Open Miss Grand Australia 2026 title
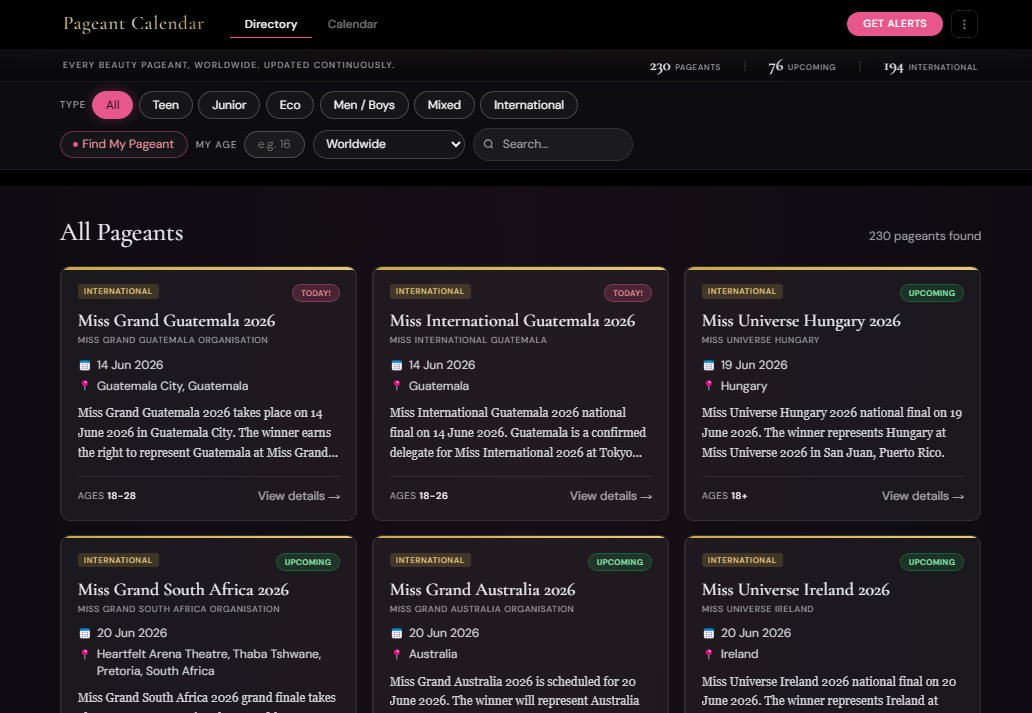 tap(482, 590)
